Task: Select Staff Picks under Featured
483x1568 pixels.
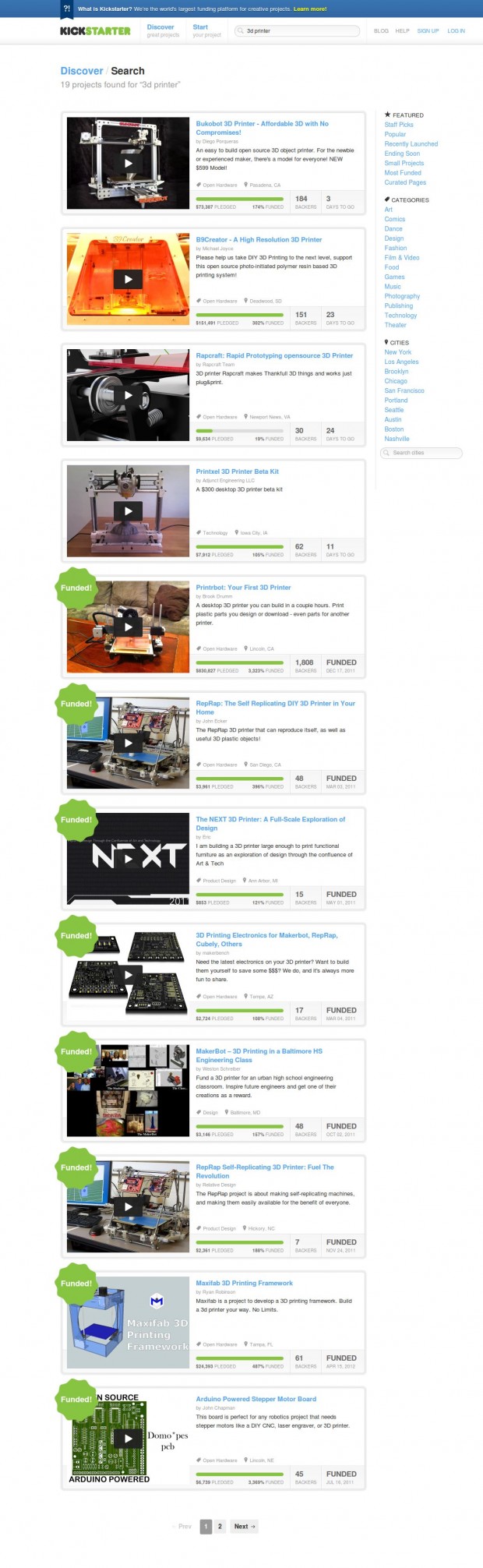Action: (x=399, y=125)
